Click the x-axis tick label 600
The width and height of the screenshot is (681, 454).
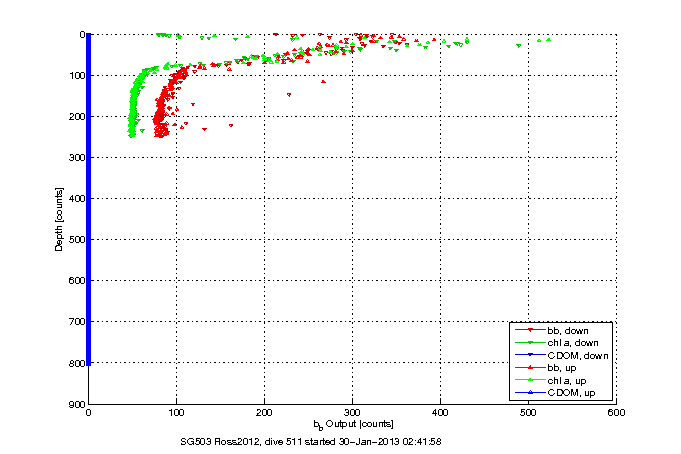(x=616, y=413)
